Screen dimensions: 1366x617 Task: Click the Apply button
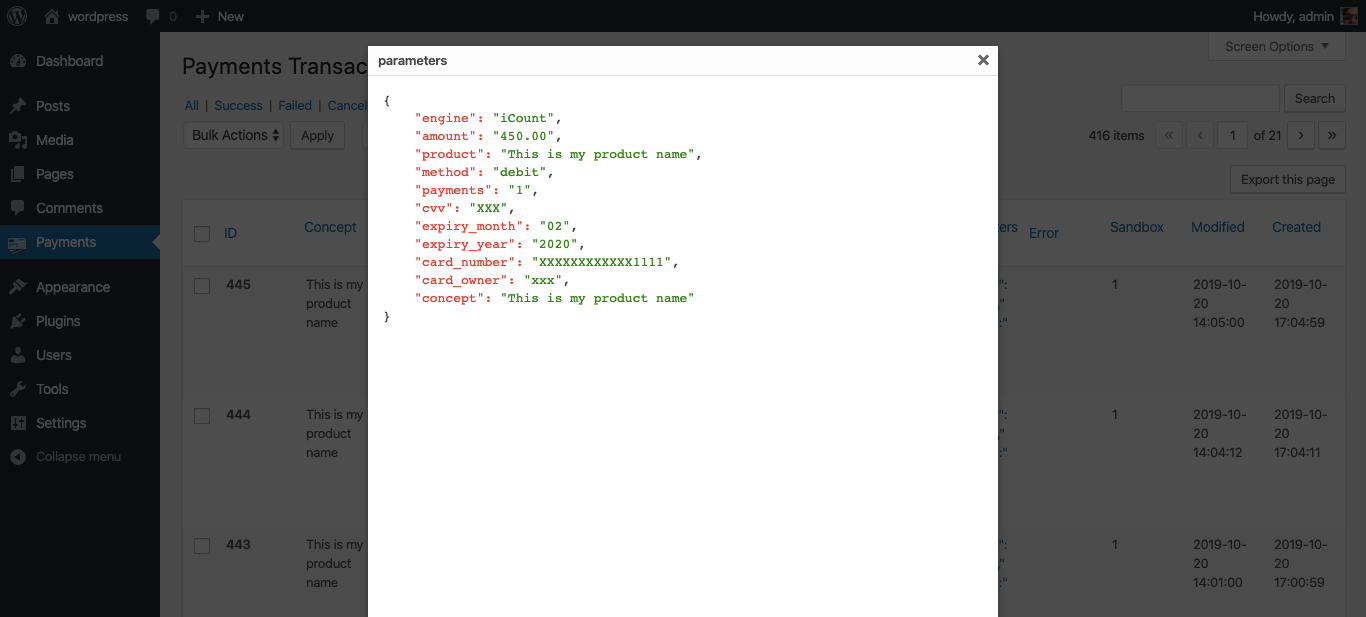(x=317, y=135)
